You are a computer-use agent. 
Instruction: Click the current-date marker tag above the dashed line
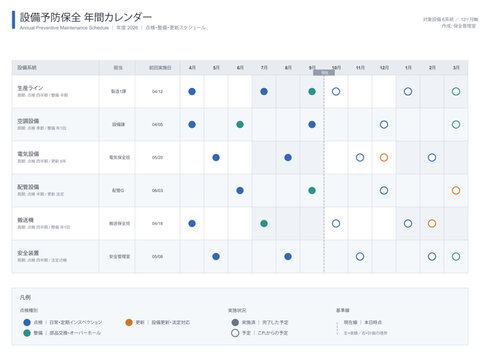coord(324,72)
